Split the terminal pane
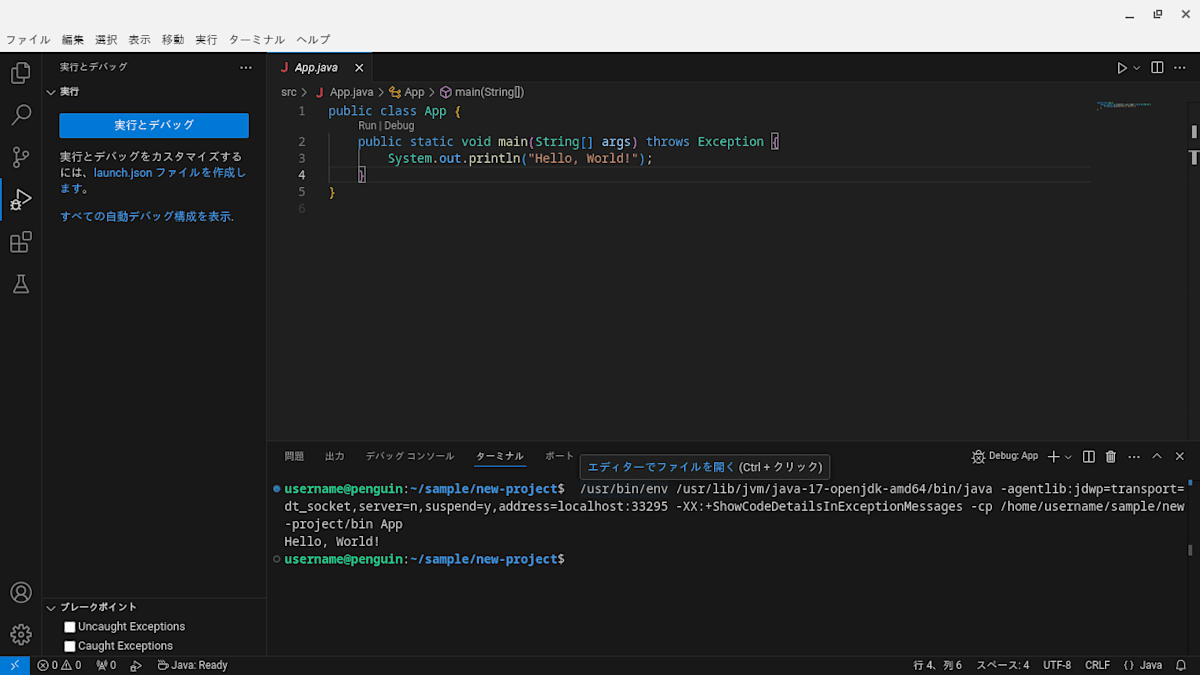The image size is (1200, 675). pyautogui.click(x=1089, y=456)
